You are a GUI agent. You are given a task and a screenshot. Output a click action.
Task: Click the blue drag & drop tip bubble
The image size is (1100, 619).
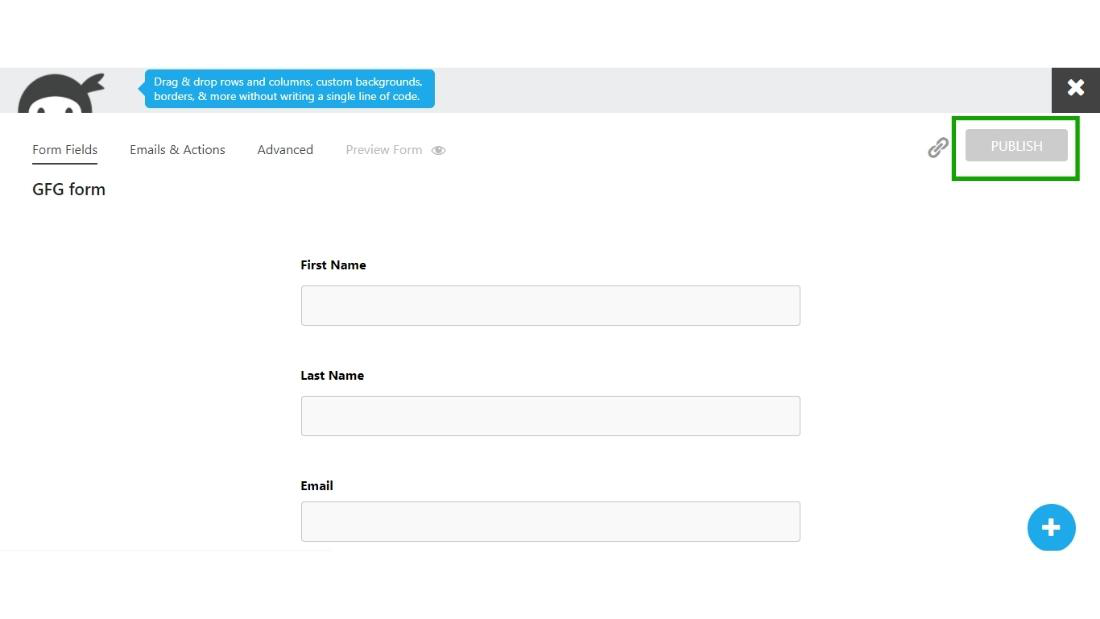coord(290,89)
